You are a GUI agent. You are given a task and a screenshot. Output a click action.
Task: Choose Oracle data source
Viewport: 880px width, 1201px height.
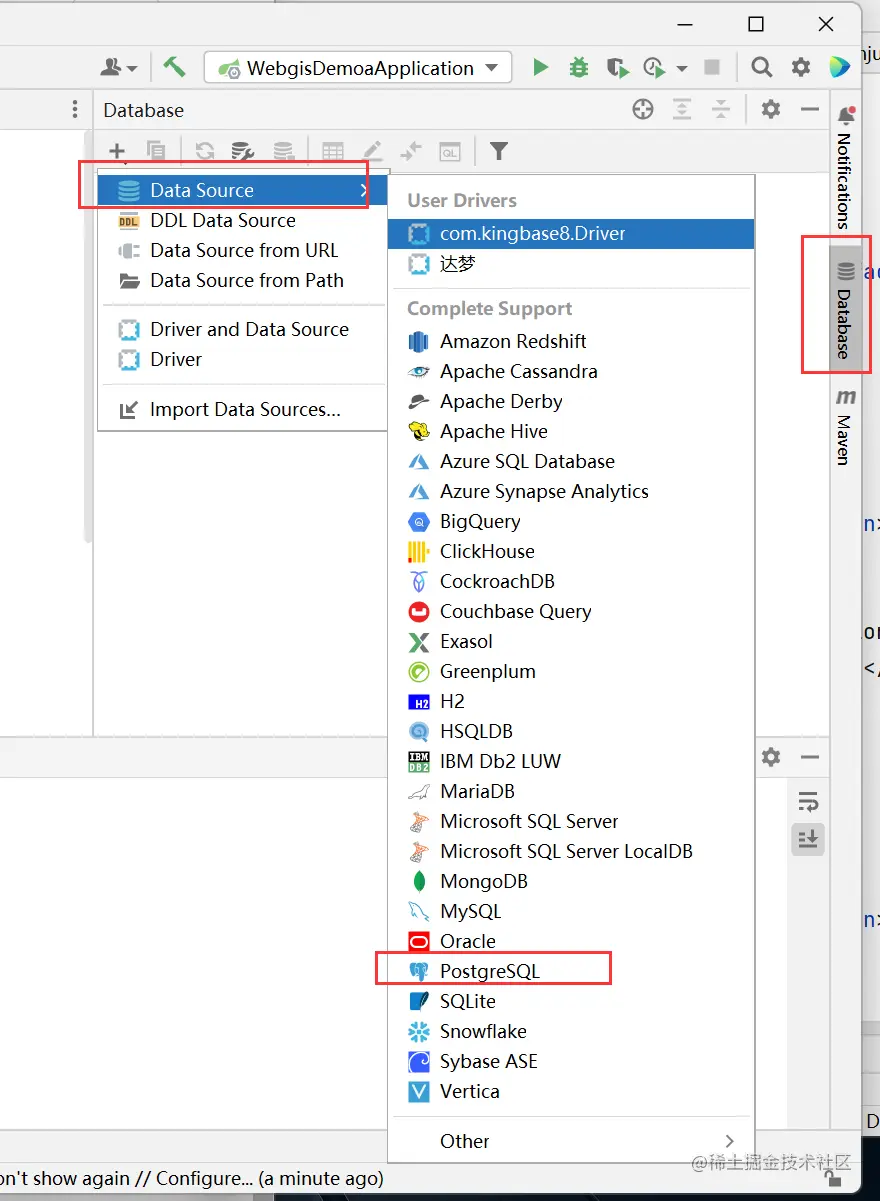pyautogui.click(x=571, y=941)
